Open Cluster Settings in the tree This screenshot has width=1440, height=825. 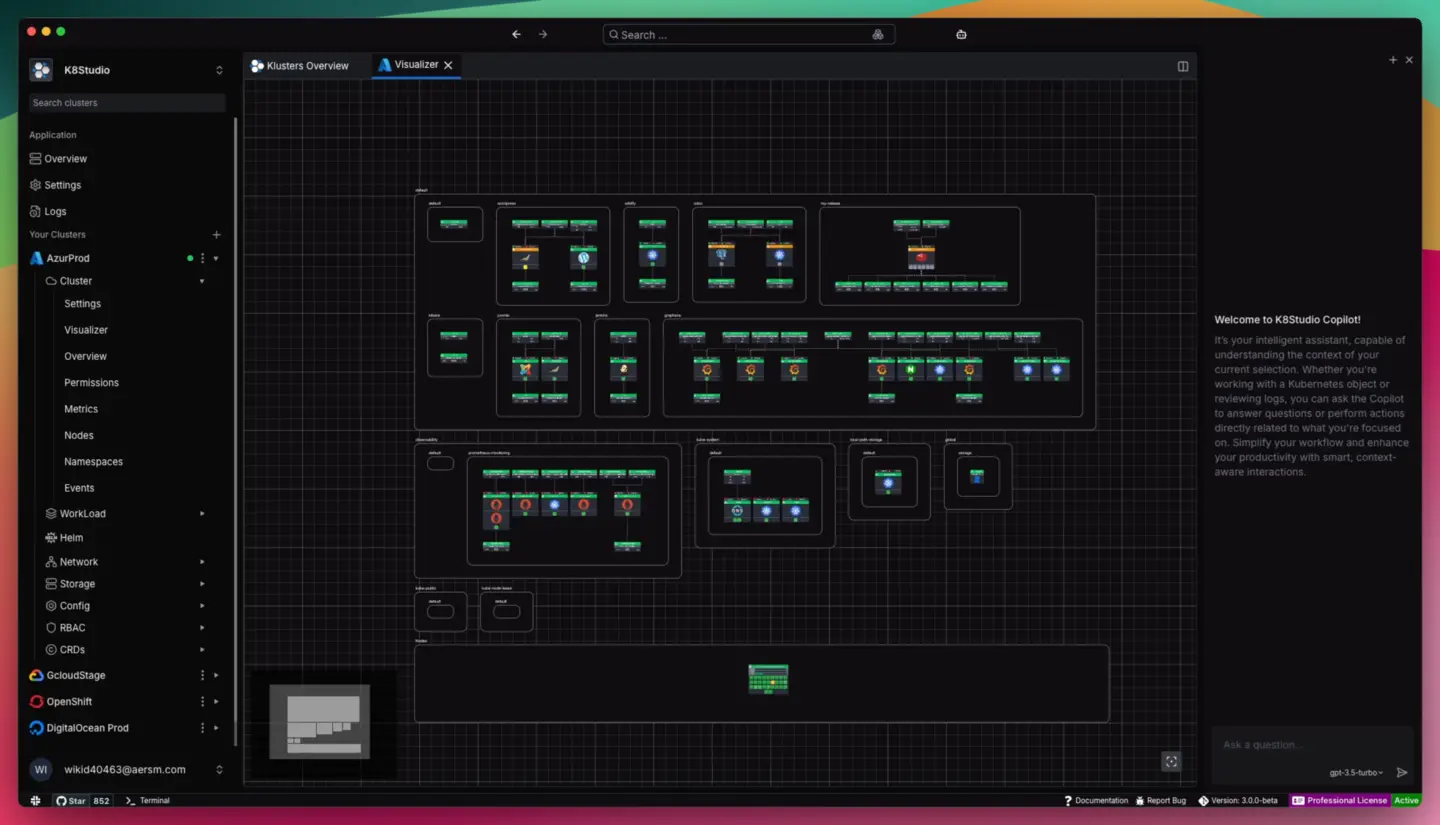83,304
